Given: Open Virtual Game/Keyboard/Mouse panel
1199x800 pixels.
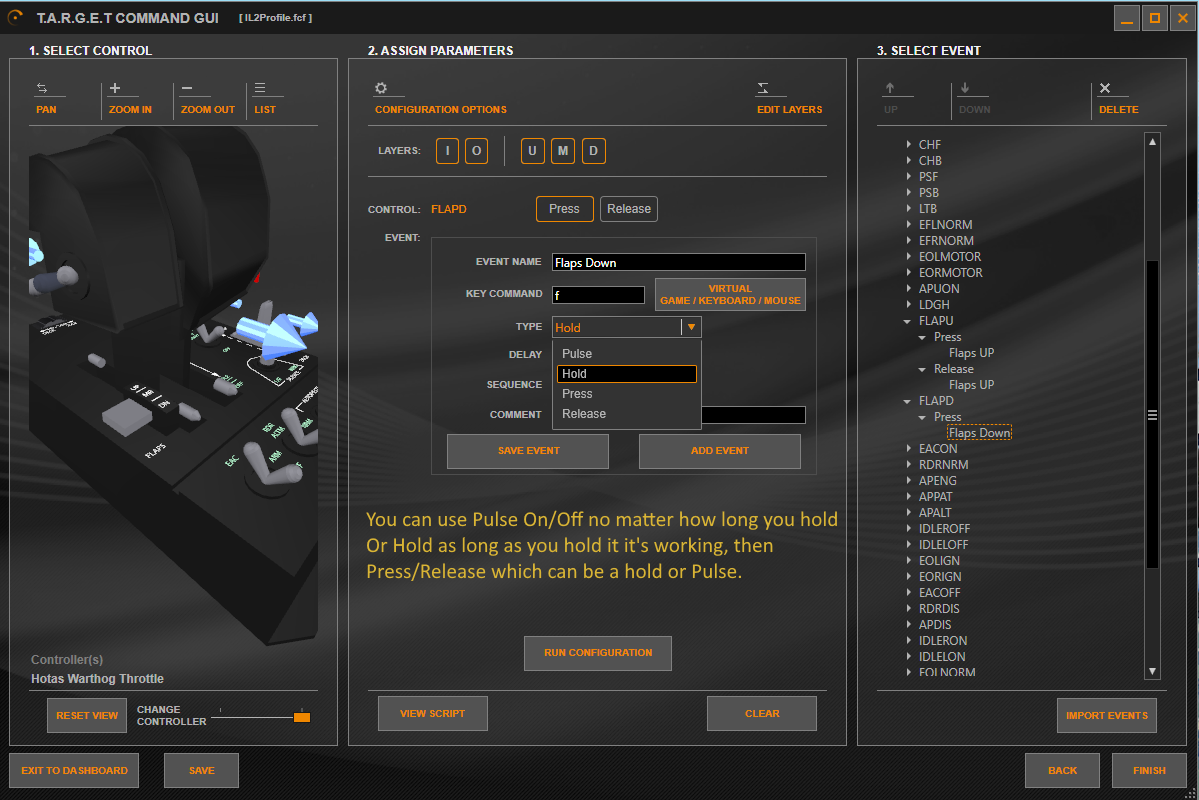Looking at the screenshot, I should point(730,294).
